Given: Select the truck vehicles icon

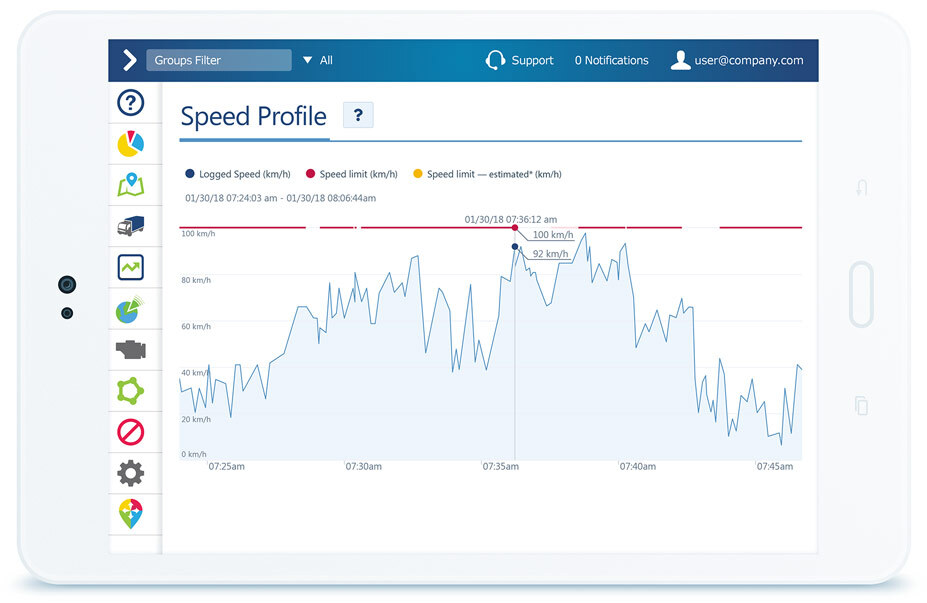Looking at the screenshot, I should [x=130, y=225].
